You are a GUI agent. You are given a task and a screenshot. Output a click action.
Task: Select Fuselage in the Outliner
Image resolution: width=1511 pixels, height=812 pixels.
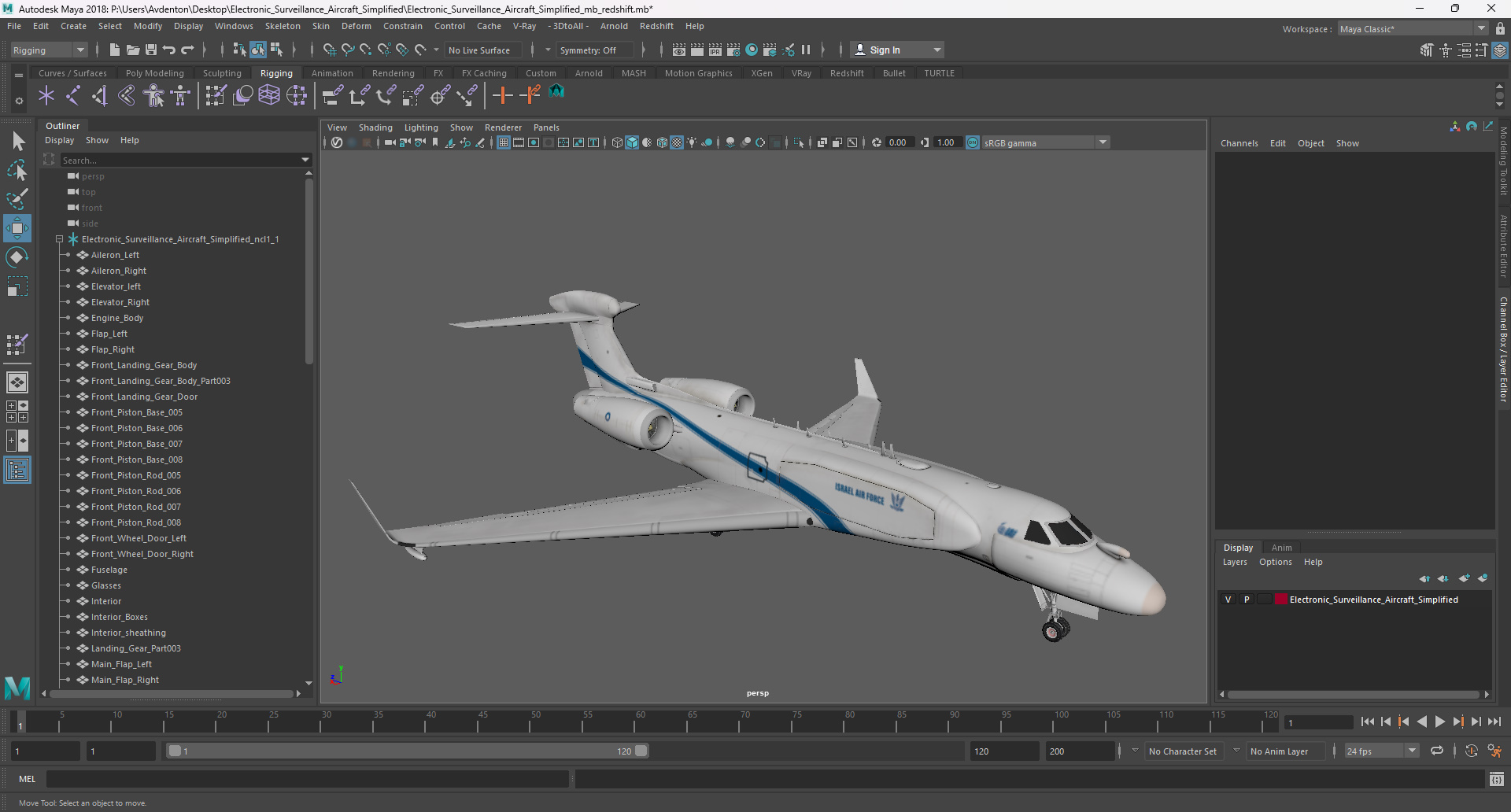(109, 570)
